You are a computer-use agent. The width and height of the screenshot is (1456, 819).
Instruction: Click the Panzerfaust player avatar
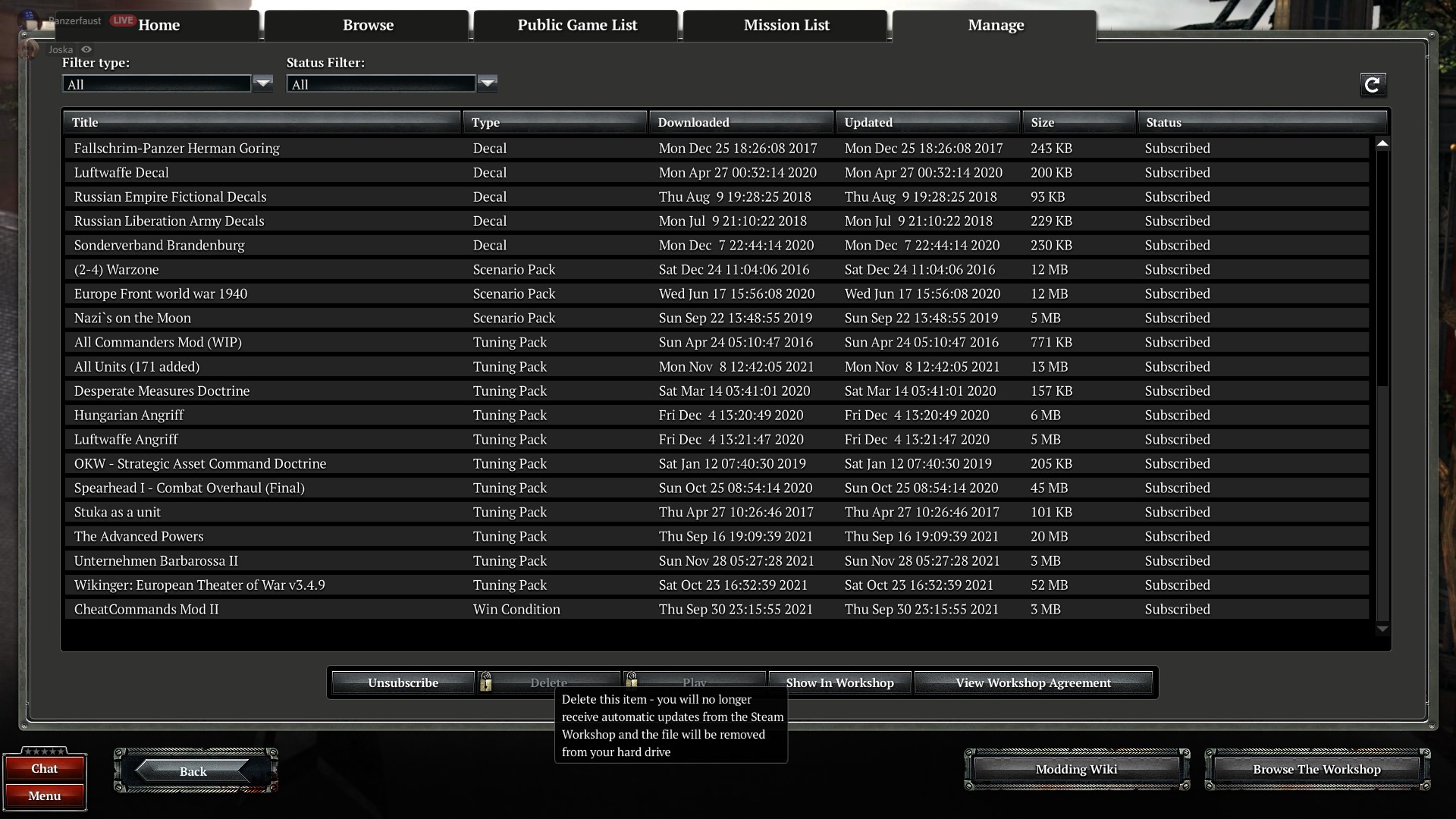click(29, 20)
